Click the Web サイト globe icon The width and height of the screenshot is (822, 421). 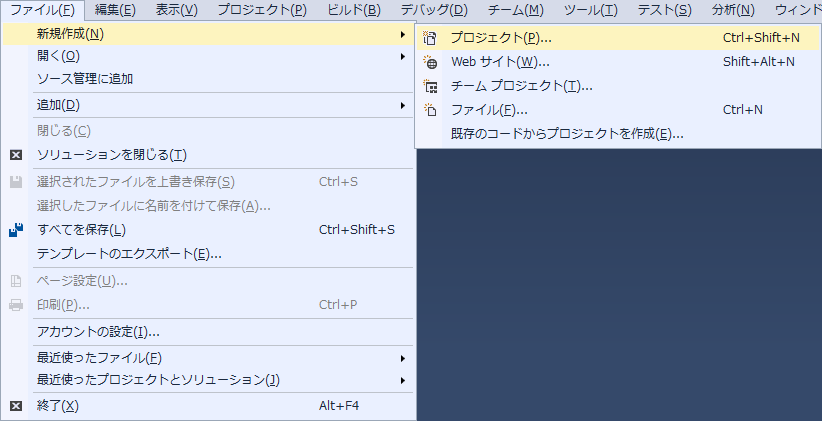431,62
